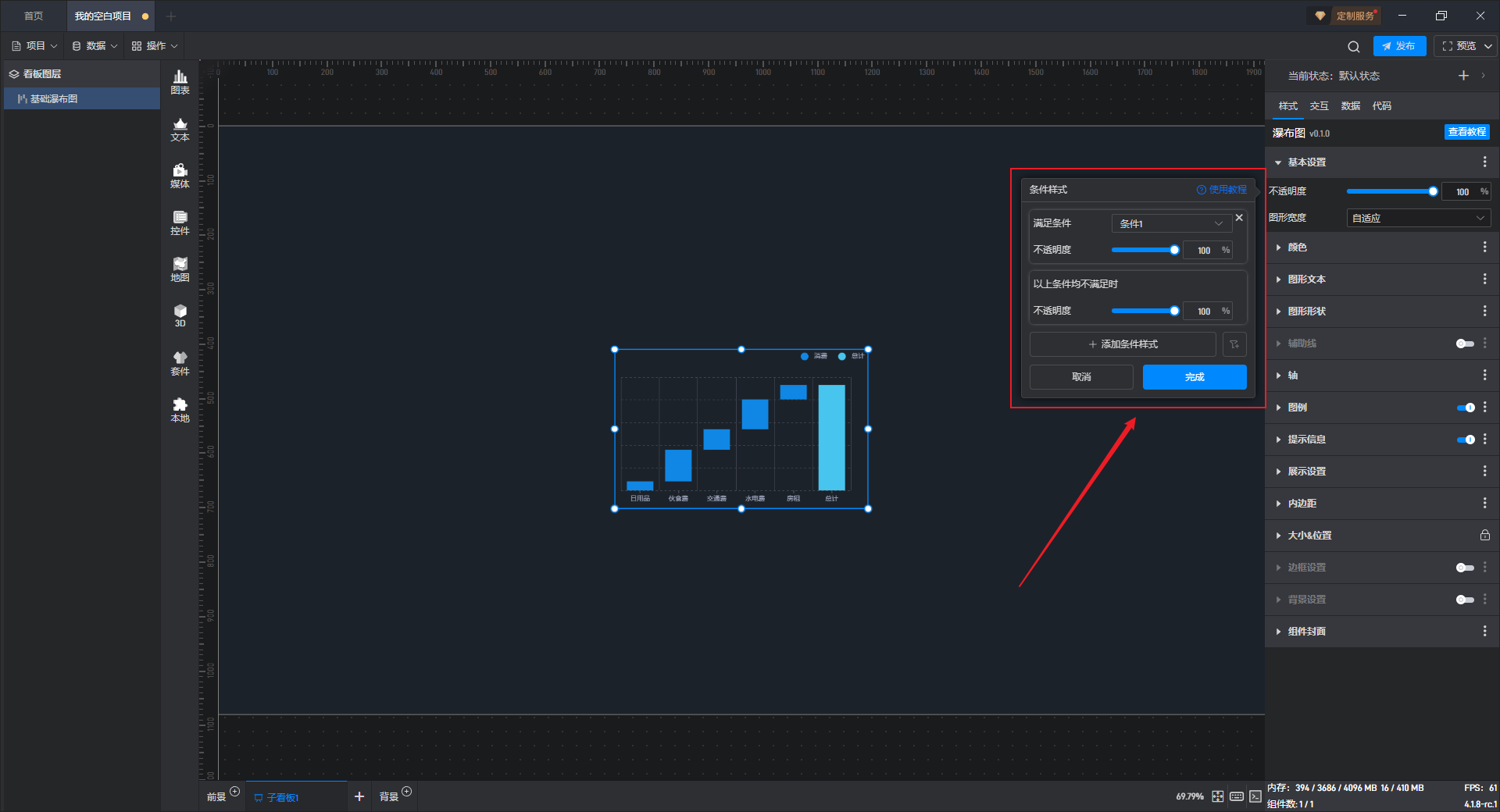Click the fit-to-screen icon in status bar
This screenshot has width=1500, height=812.
point(1218,796)
